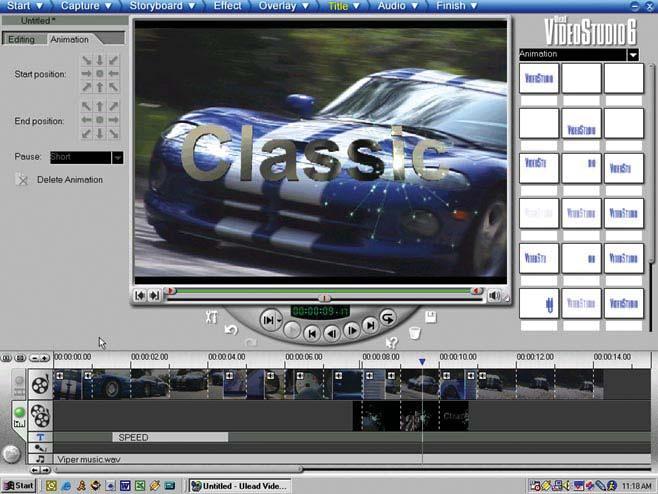Click the trash bin delete icon
The width and height of the screenshot is (658, 494).
coord(415,333)
